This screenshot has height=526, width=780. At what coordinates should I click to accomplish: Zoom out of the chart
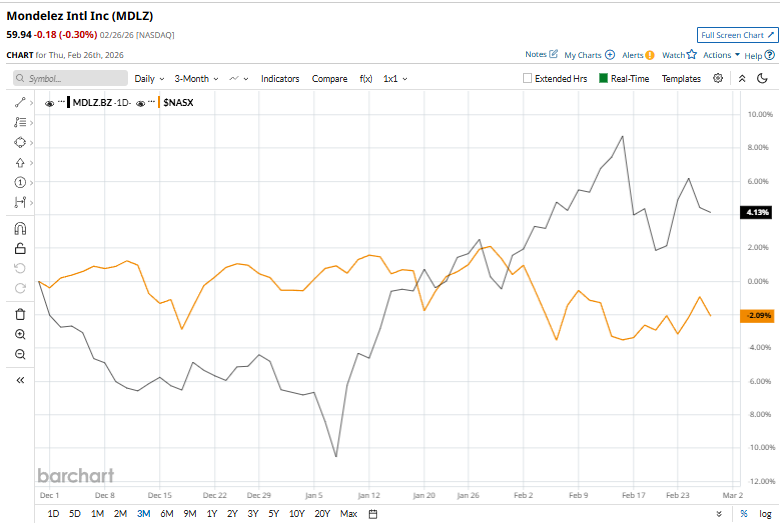20,354
